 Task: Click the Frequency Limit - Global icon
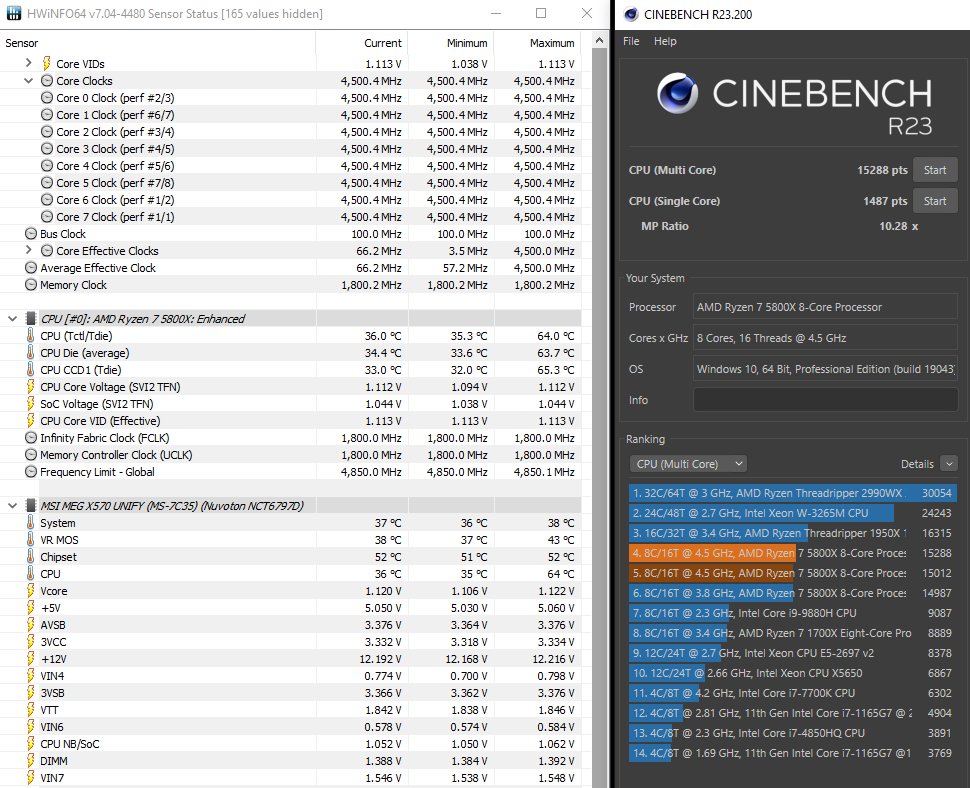click(31, 472)
